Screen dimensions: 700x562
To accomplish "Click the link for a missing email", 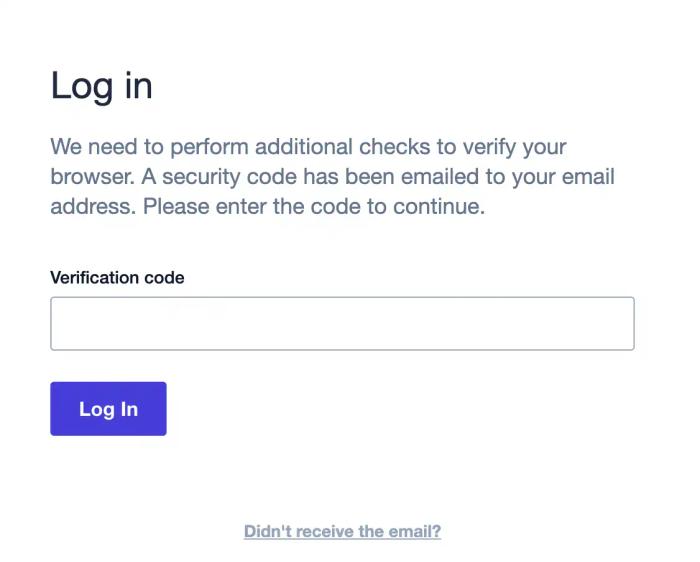I will [342, 531].
